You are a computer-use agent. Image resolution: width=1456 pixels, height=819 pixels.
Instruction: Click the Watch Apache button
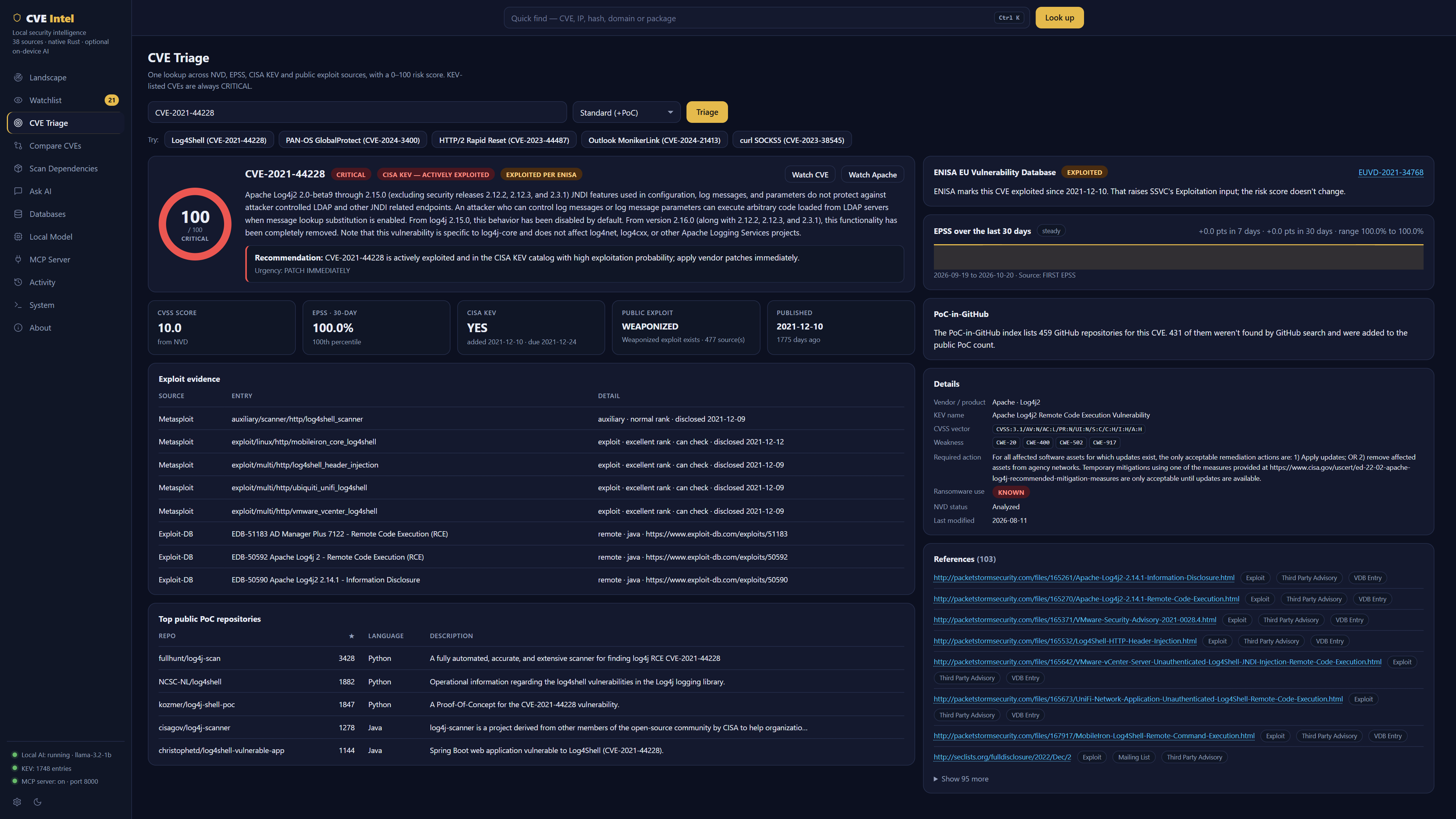pyautogui.click(x=872, y=175)
